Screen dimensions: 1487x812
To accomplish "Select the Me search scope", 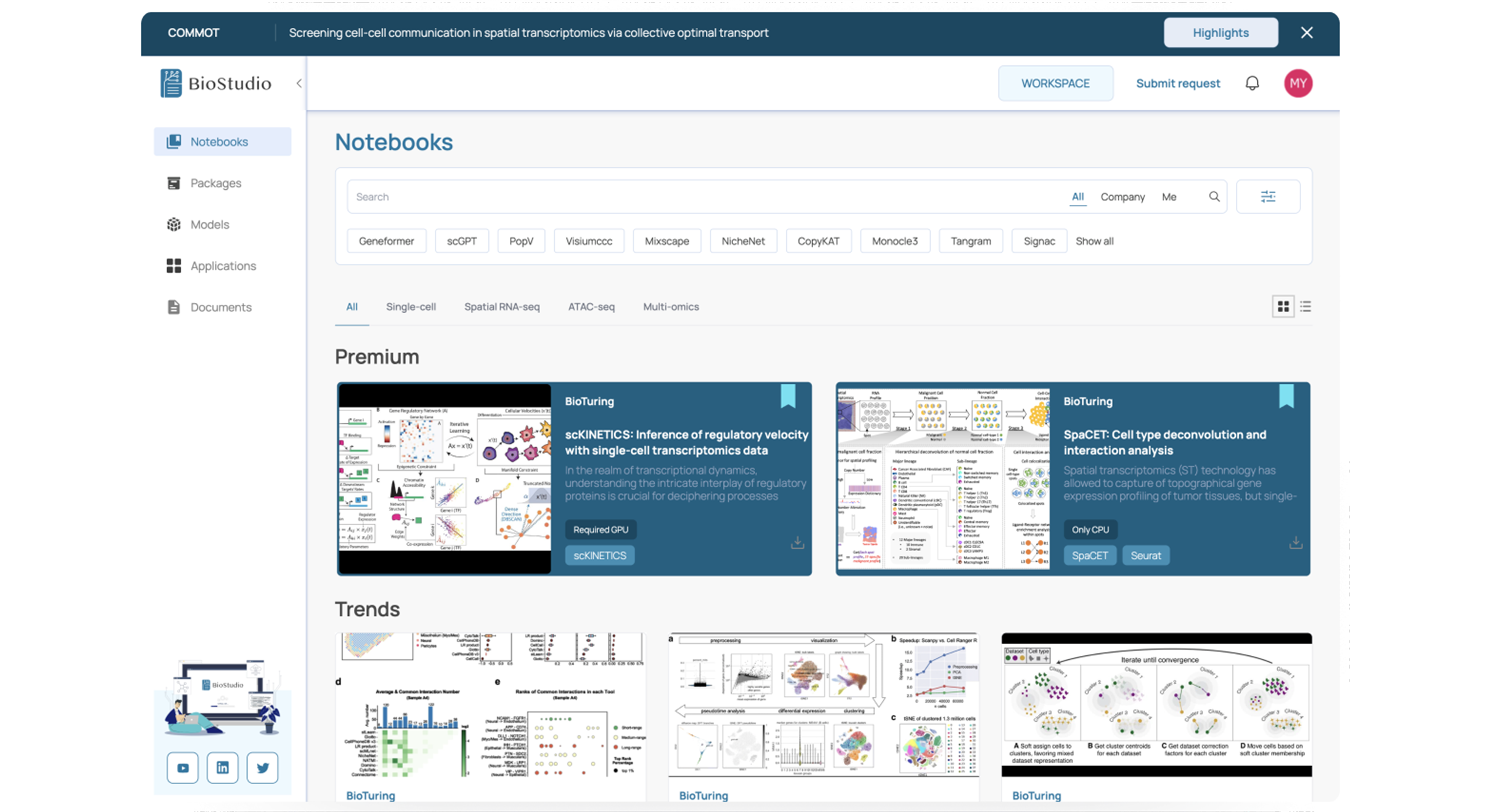I will 1169,197.
